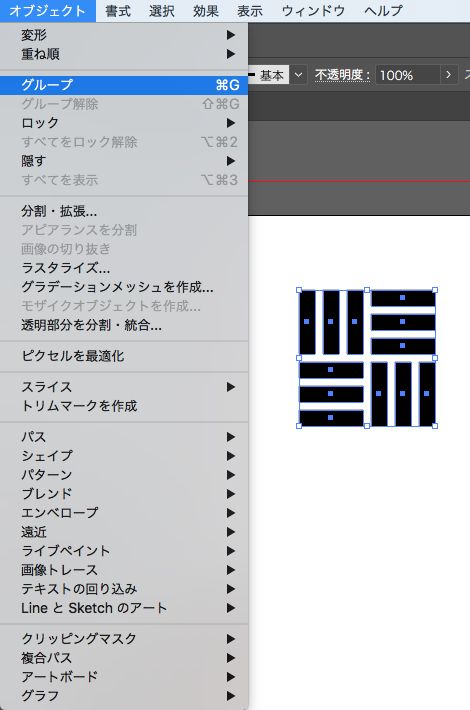Select トリムマークを作成
This screenshot has height=710, width=470.
[124, 406]
